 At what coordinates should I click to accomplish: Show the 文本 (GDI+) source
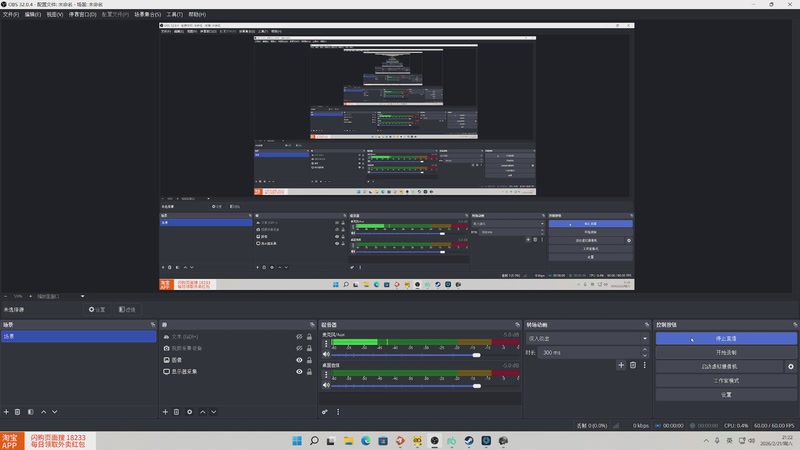pyautogui.click(x=299, y=337)
